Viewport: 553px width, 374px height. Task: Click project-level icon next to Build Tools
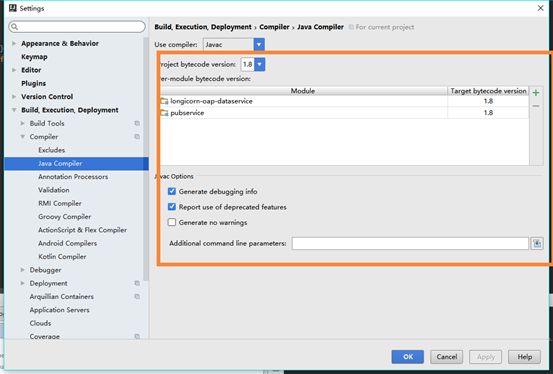tap(137, 123)
